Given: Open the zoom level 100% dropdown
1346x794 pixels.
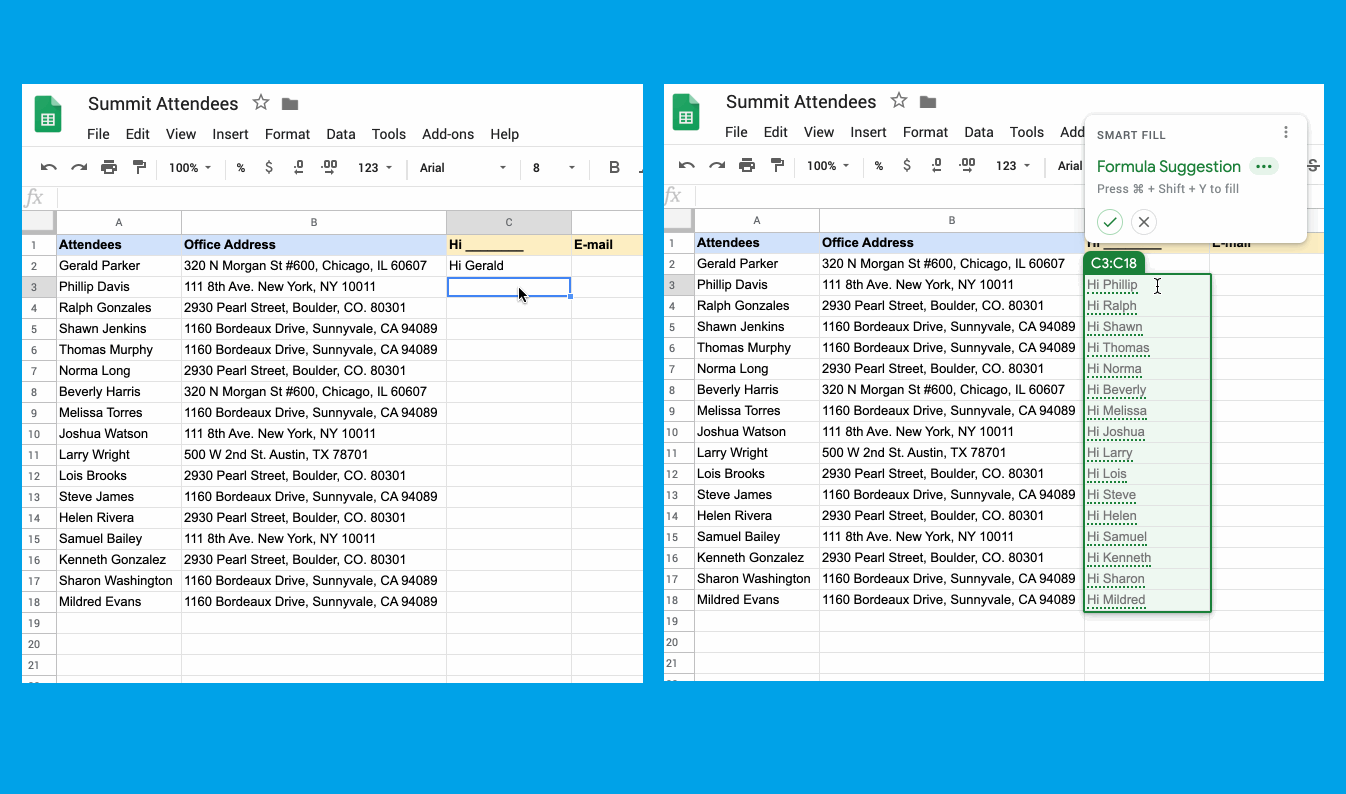Looking at the screenshot, I should pyautogui.click(x=189, y=167).
